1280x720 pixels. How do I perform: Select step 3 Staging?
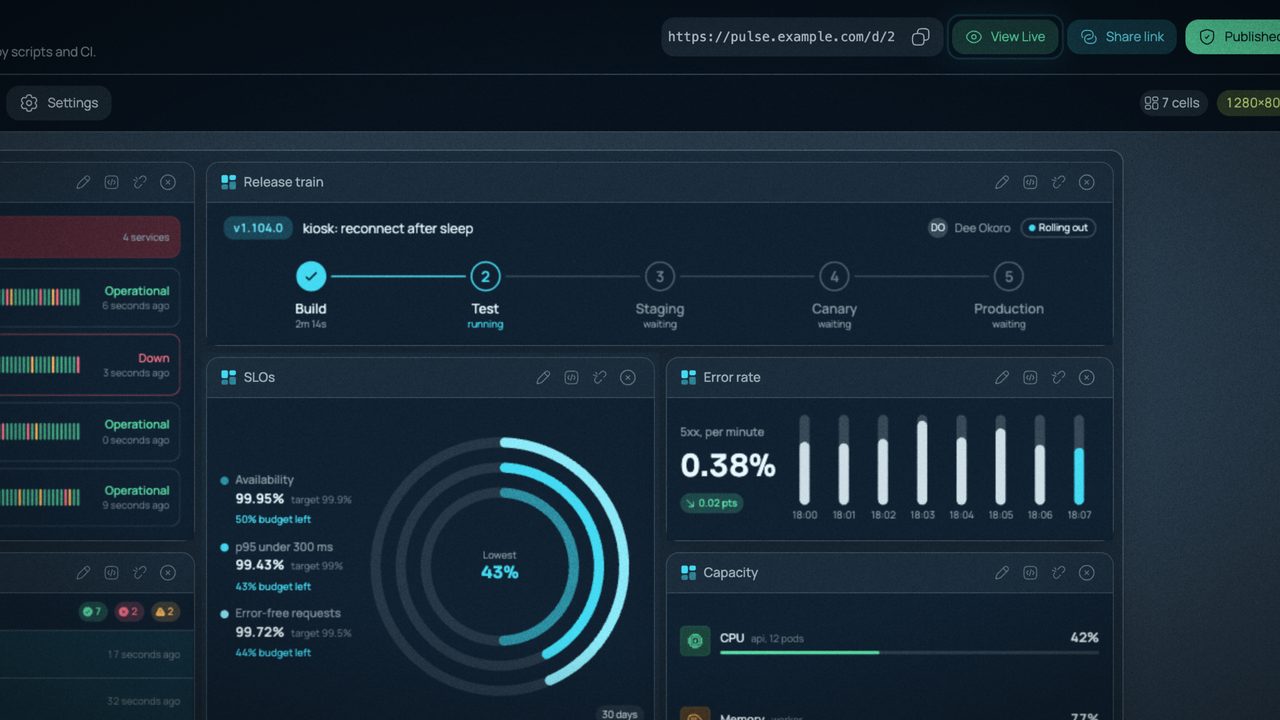pyautogui.click(x=660, y=276)
